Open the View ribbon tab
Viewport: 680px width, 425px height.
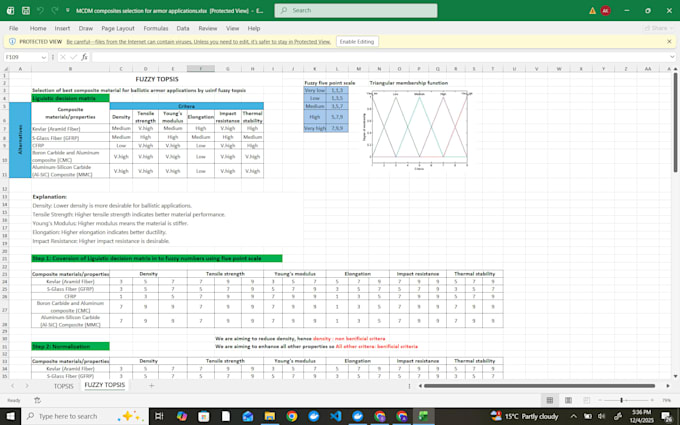point(232,28)
